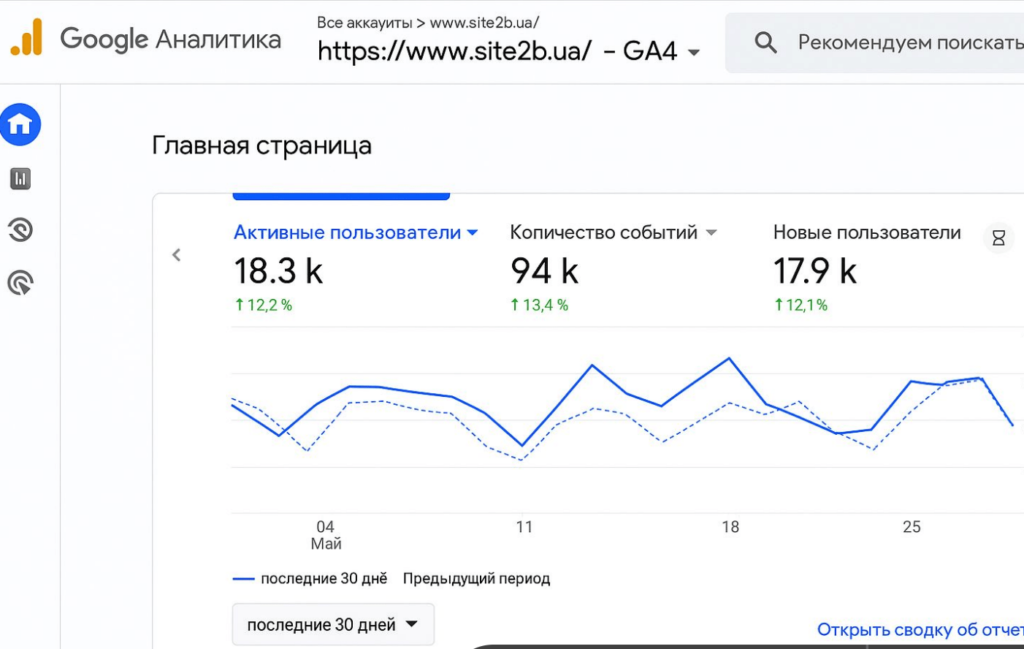Click inside the search field 'Рекомендуем поискать'
1024x649 pixels.
coord(900,42)
